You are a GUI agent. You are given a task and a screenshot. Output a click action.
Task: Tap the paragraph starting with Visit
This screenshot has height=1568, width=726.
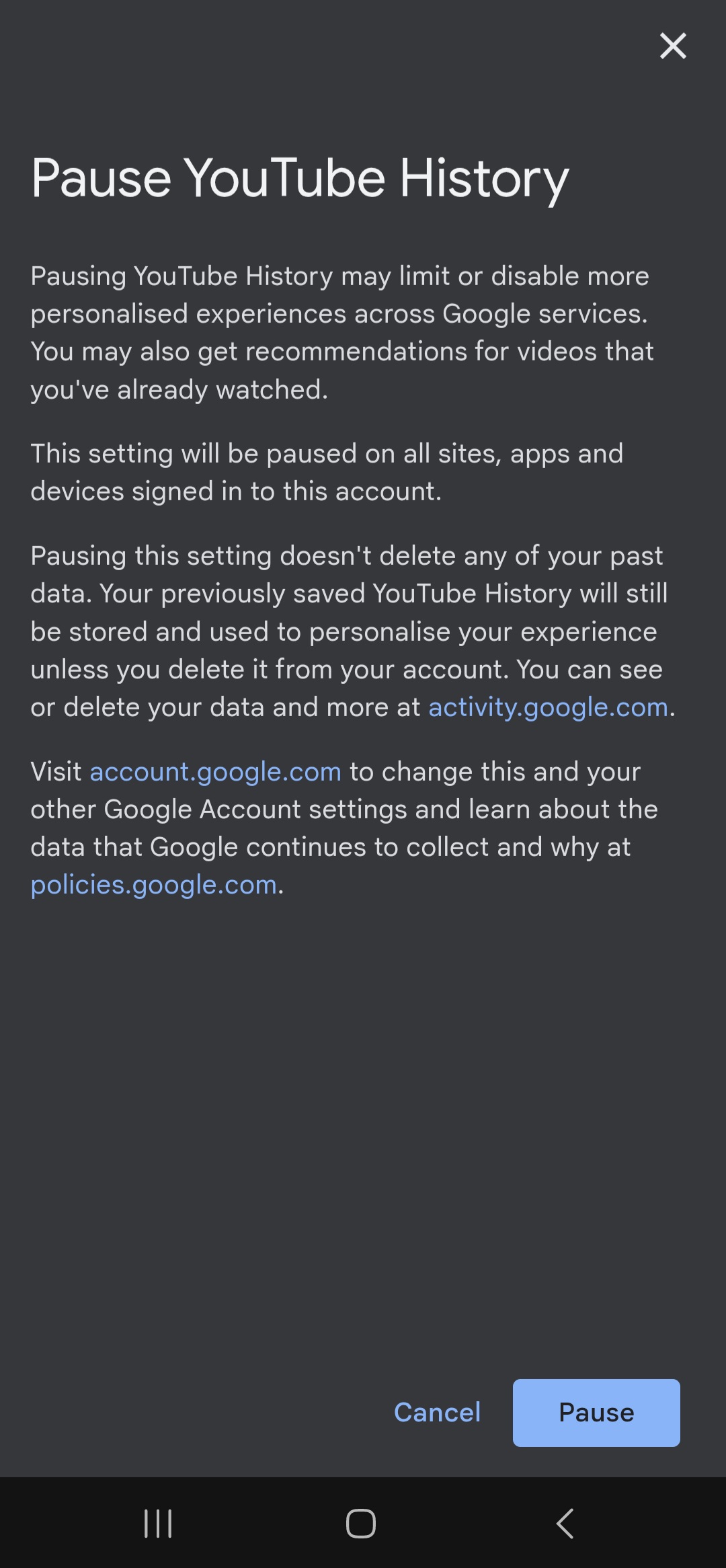(344, 828)
